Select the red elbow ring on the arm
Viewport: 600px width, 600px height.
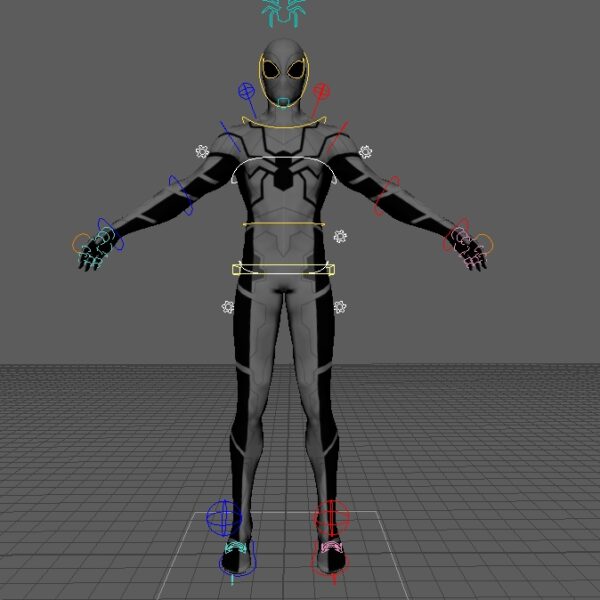(x=387, y=196)
